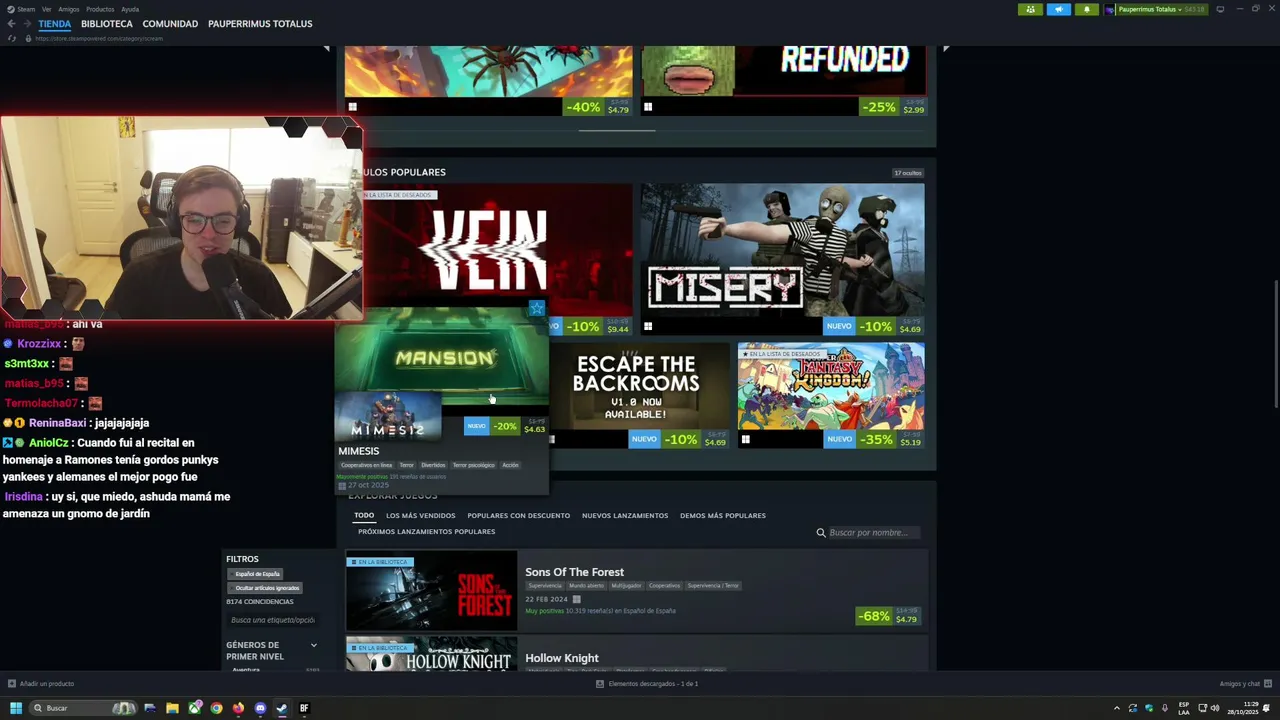Click the Big Picture mode monitor icon
Screen dimensions: 1280x720
(1220, 9)
